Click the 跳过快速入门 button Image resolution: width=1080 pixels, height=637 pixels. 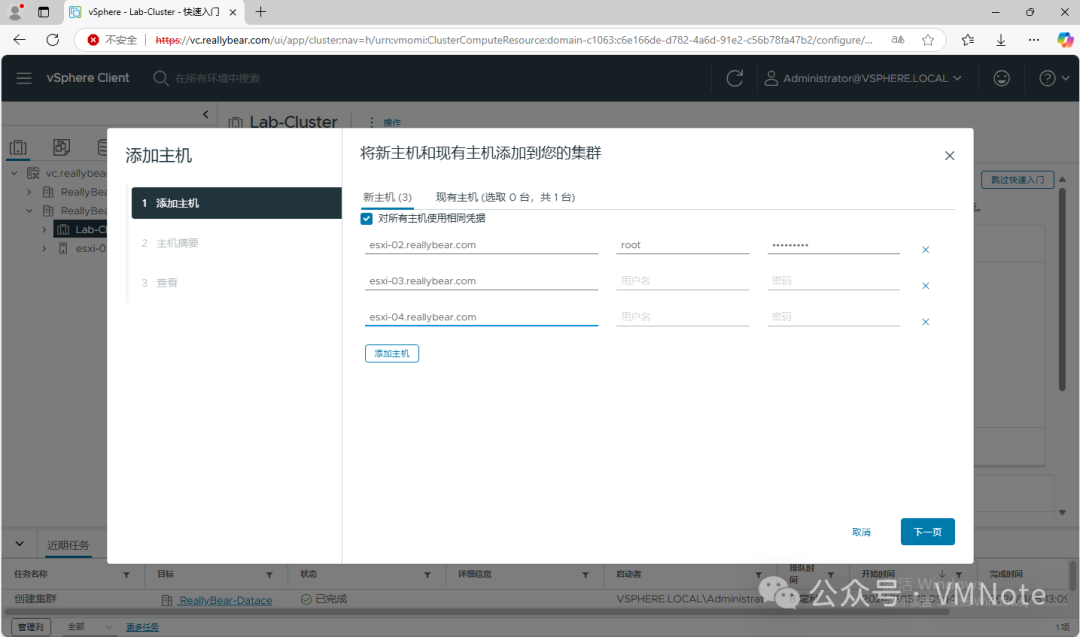pos(1017,180)
